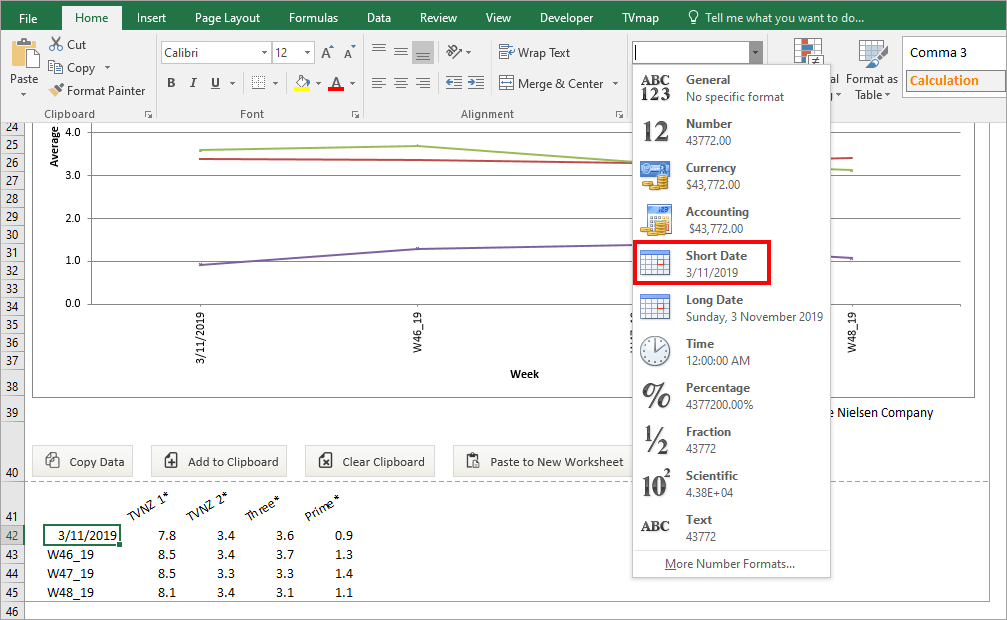
Task: Switch to the Insert tab
Action: [151, 18]
